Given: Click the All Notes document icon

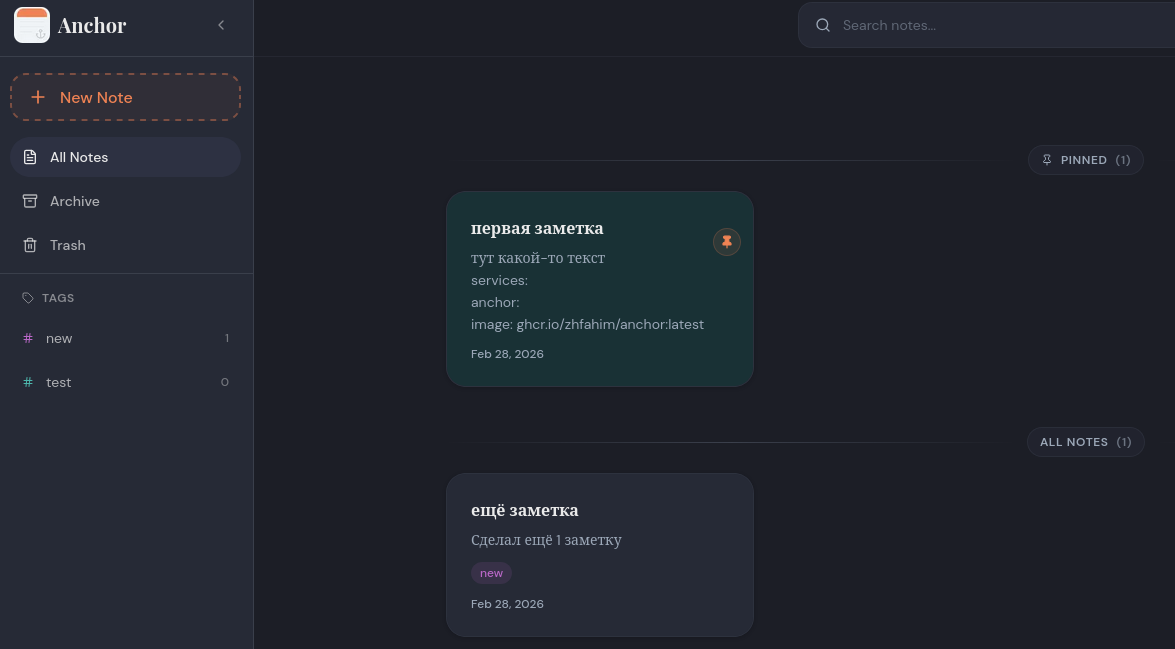Looking at the screenshot, I should [30, 157].
